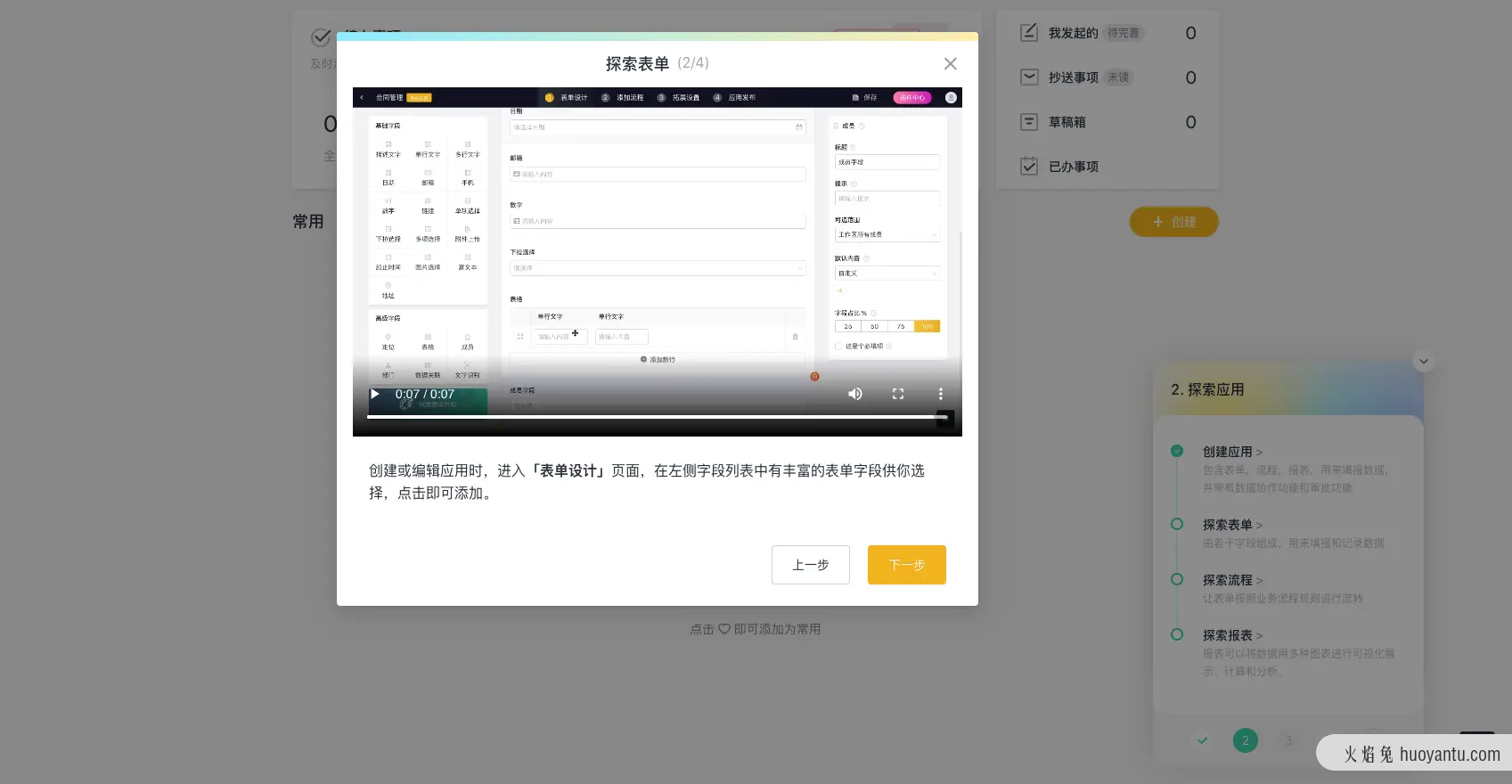
Task: Click the 常用 section heading
Action: (308, 222)
